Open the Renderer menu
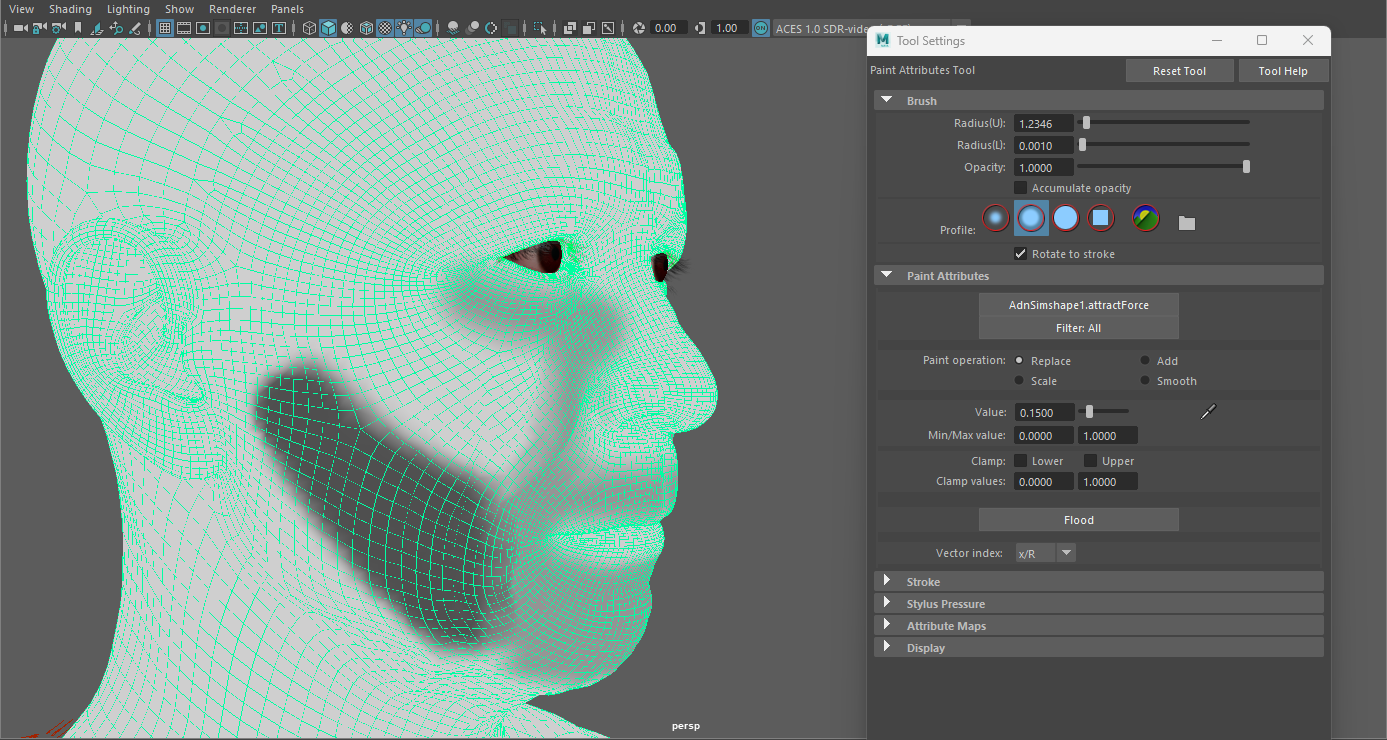 (x=232, y=9)
